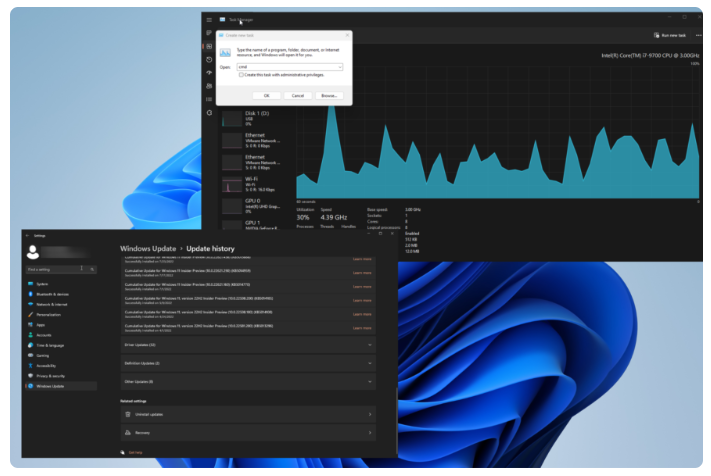Learn more about 10.0.22621.160 cumulative update
Image resolution: width=711 pixels, height=476 pixels.
(x=362, y=287)
